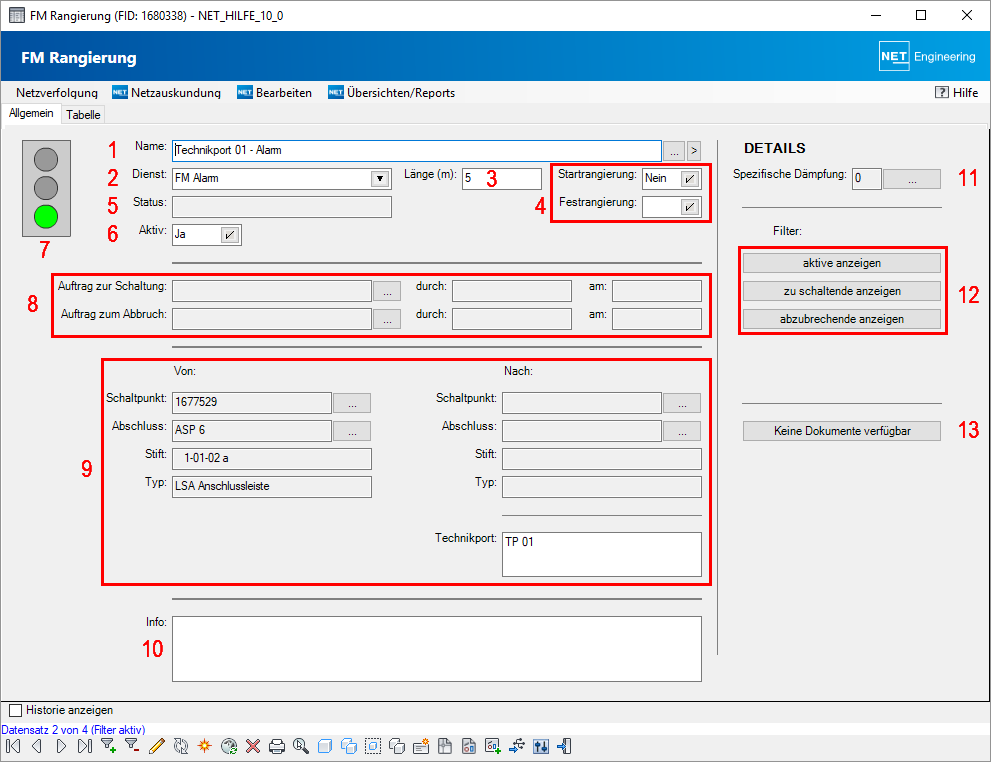Click the double blue cubes icon

click(x=349, y=746)
